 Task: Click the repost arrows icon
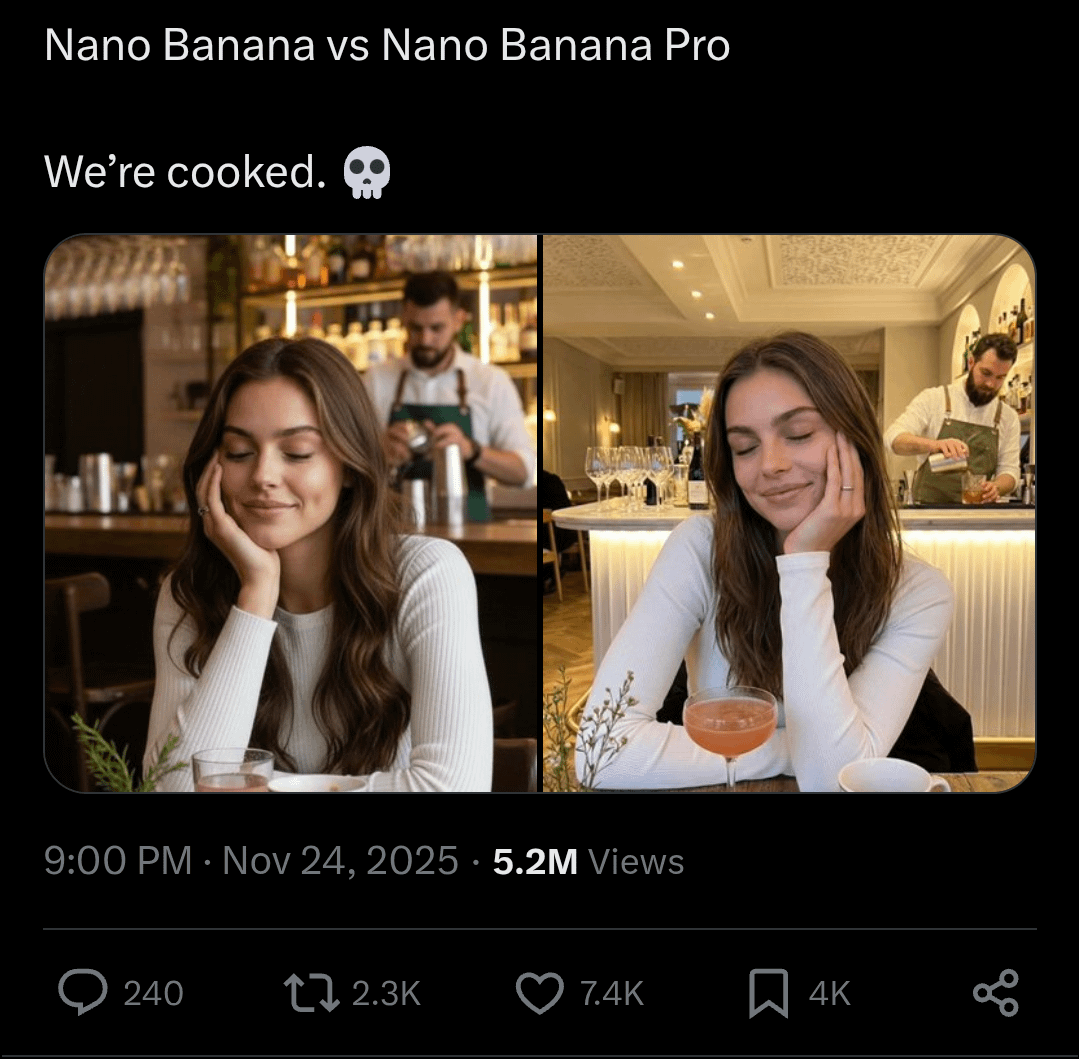coord(312,992)
